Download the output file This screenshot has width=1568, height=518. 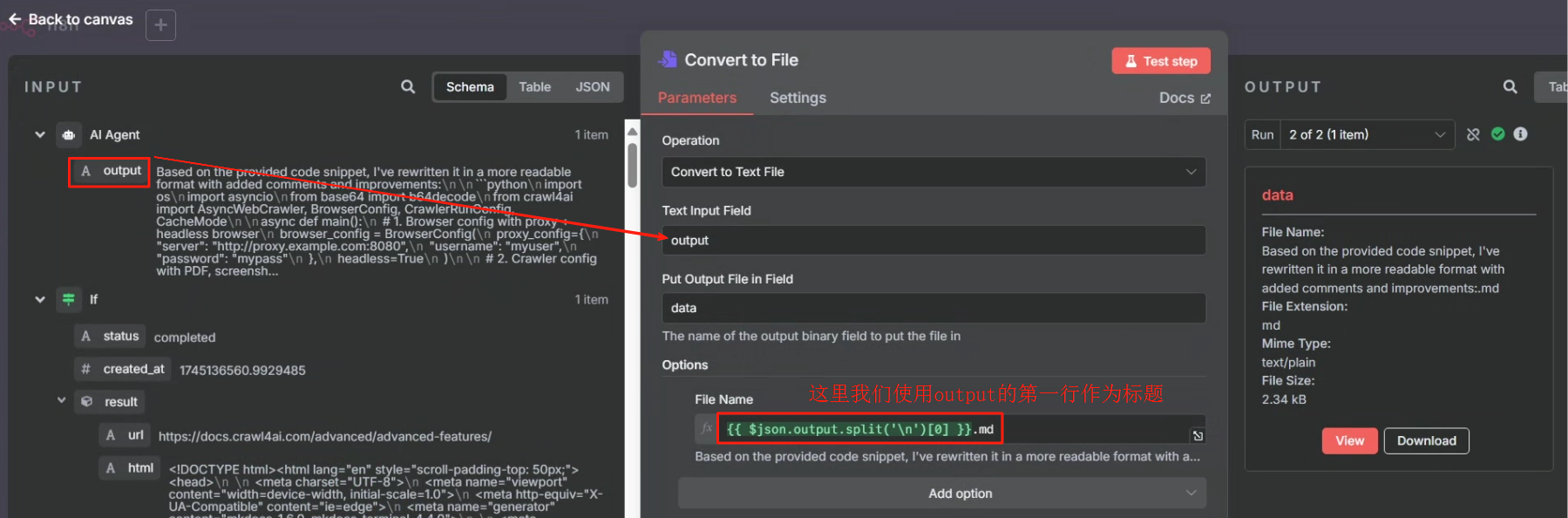[x=1426, y=440]
